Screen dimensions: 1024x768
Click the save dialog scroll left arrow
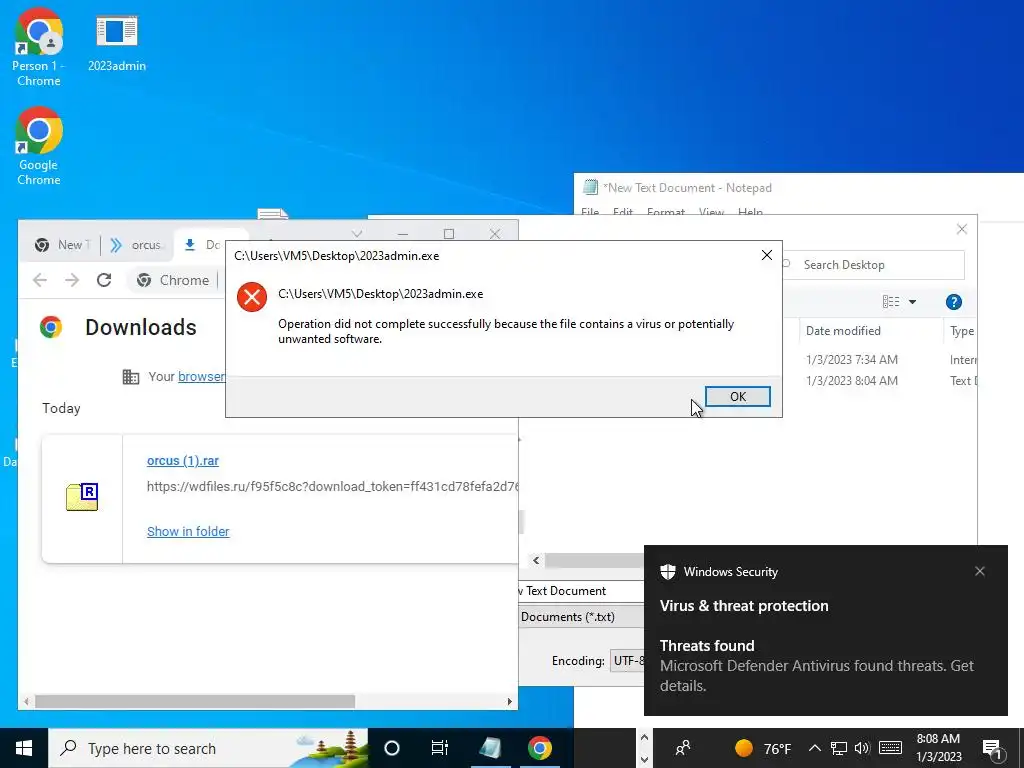tap(536, 560)
